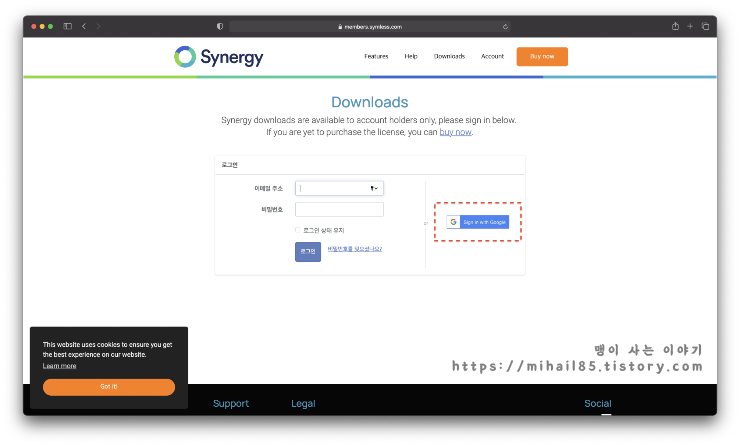The height and width of the screenshot is (446, 740).
Task: Follow the buy now link
Action: point(455,132)
